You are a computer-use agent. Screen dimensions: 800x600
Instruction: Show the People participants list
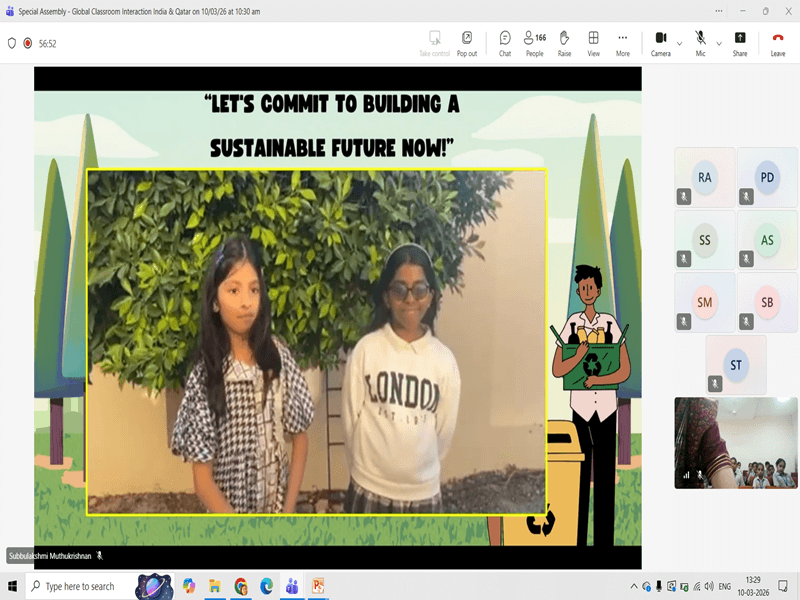point(535,43)
